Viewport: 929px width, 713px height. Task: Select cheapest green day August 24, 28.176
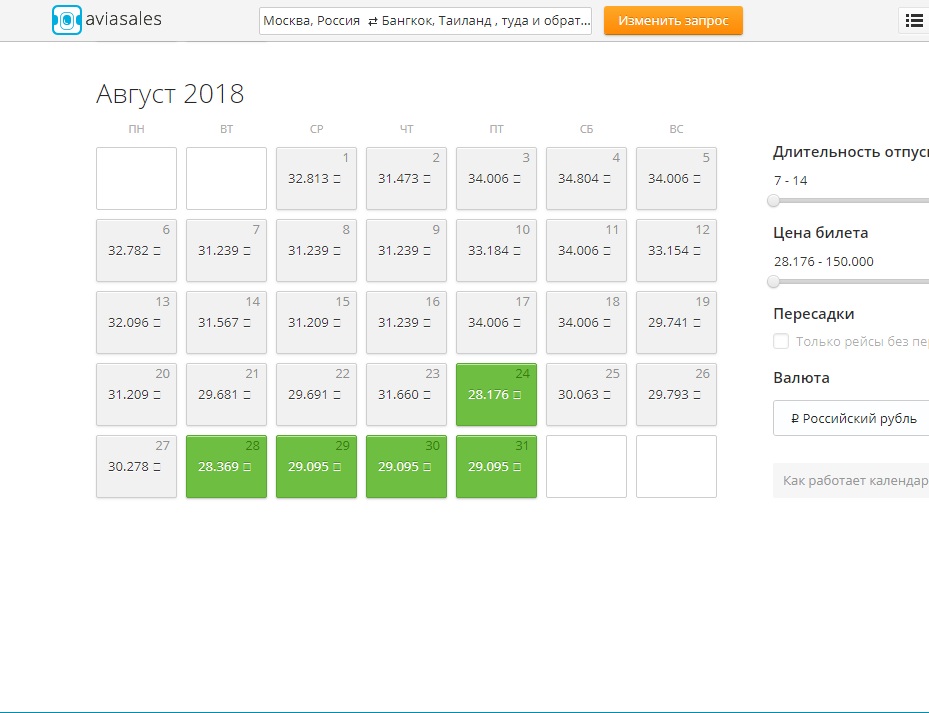coord(496,395)
